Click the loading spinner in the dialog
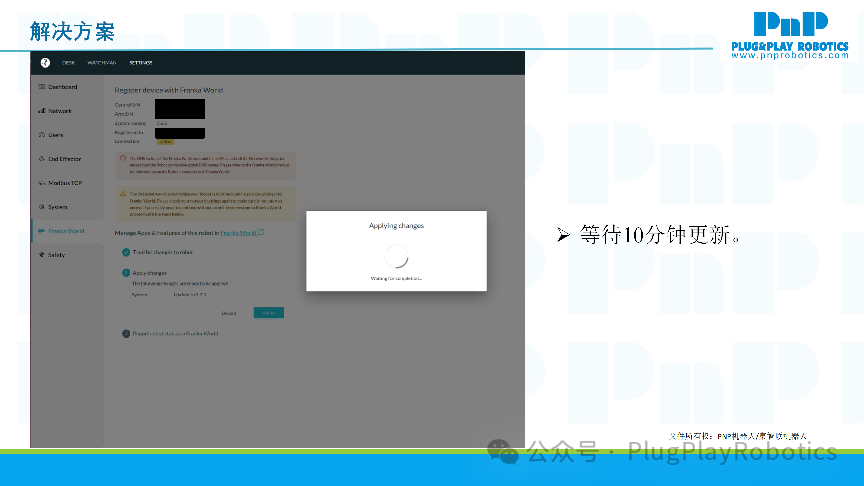This screenshot has width=864, height=486. tap(396, 256)
